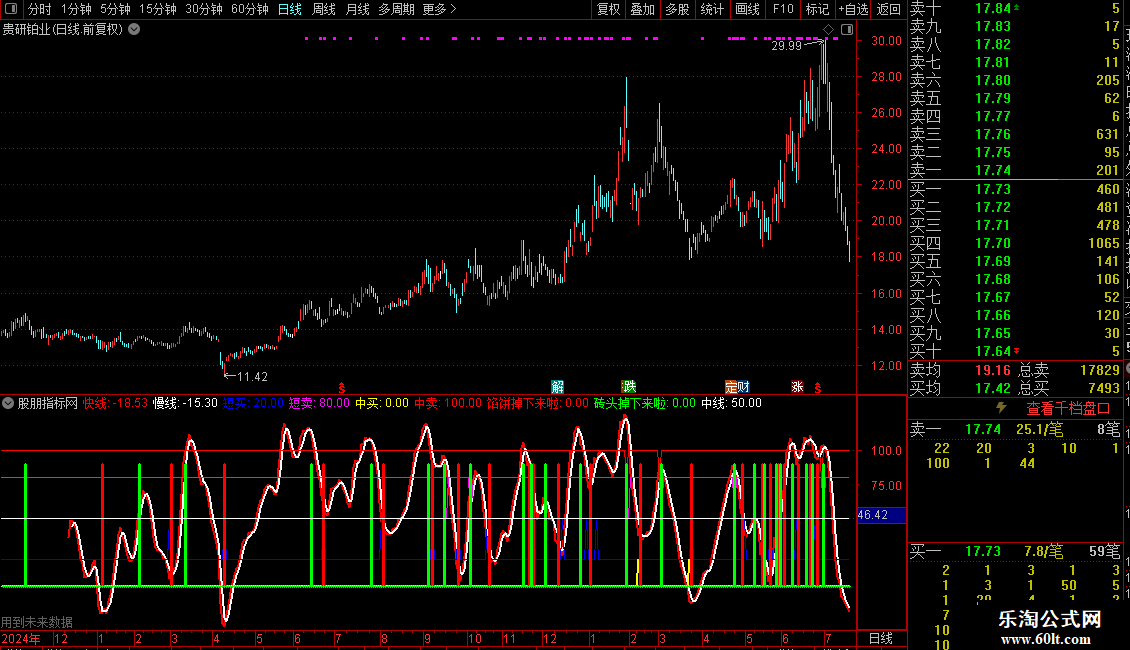Viewport: 1130px width, 650px height.
Task: Click the 买均 17.42 value
Action: coord(993,388)
